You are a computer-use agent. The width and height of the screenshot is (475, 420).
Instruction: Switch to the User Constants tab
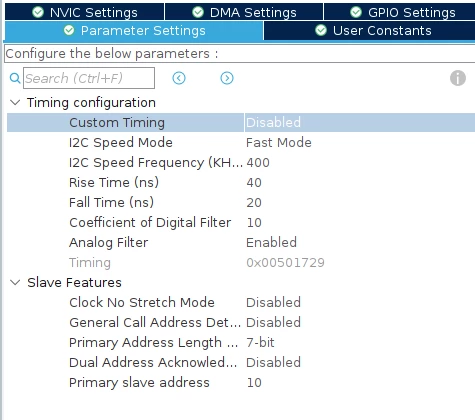click(x=370, y=30)
